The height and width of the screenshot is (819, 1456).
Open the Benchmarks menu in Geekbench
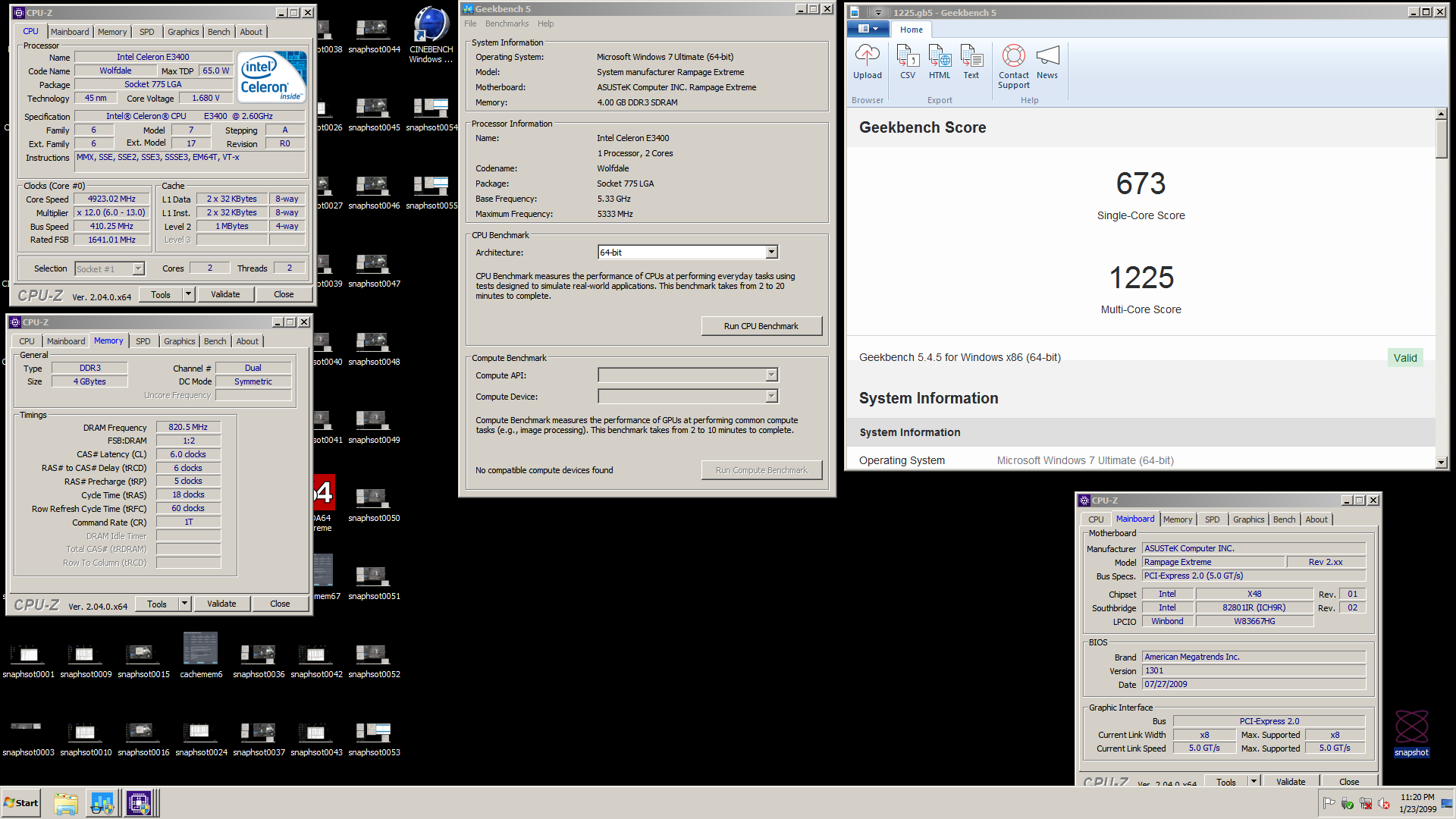click(x=507, y=24)
